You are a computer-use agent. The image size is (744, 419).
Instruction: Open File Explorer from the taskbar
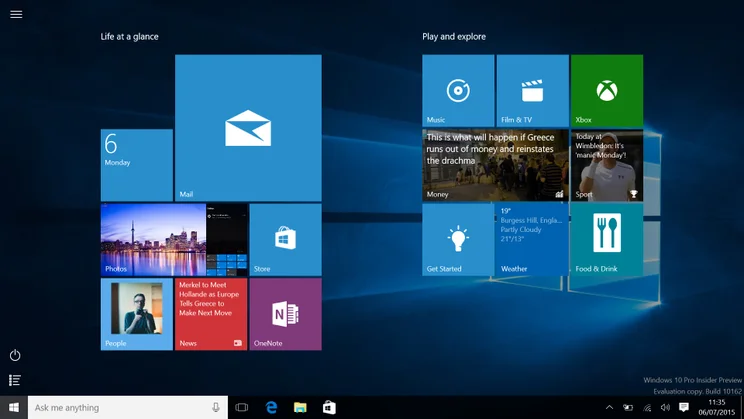[300, 408]
